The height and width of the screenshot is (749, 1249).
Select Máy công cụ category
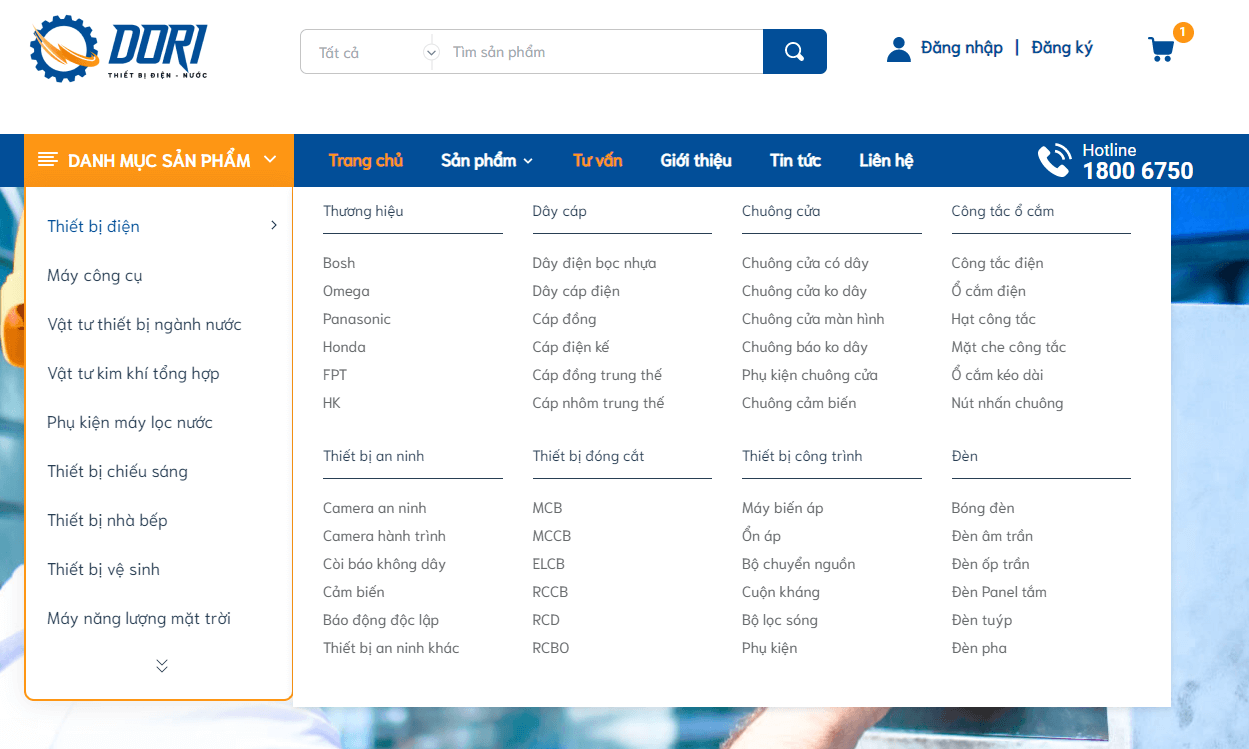pos(95,275)
